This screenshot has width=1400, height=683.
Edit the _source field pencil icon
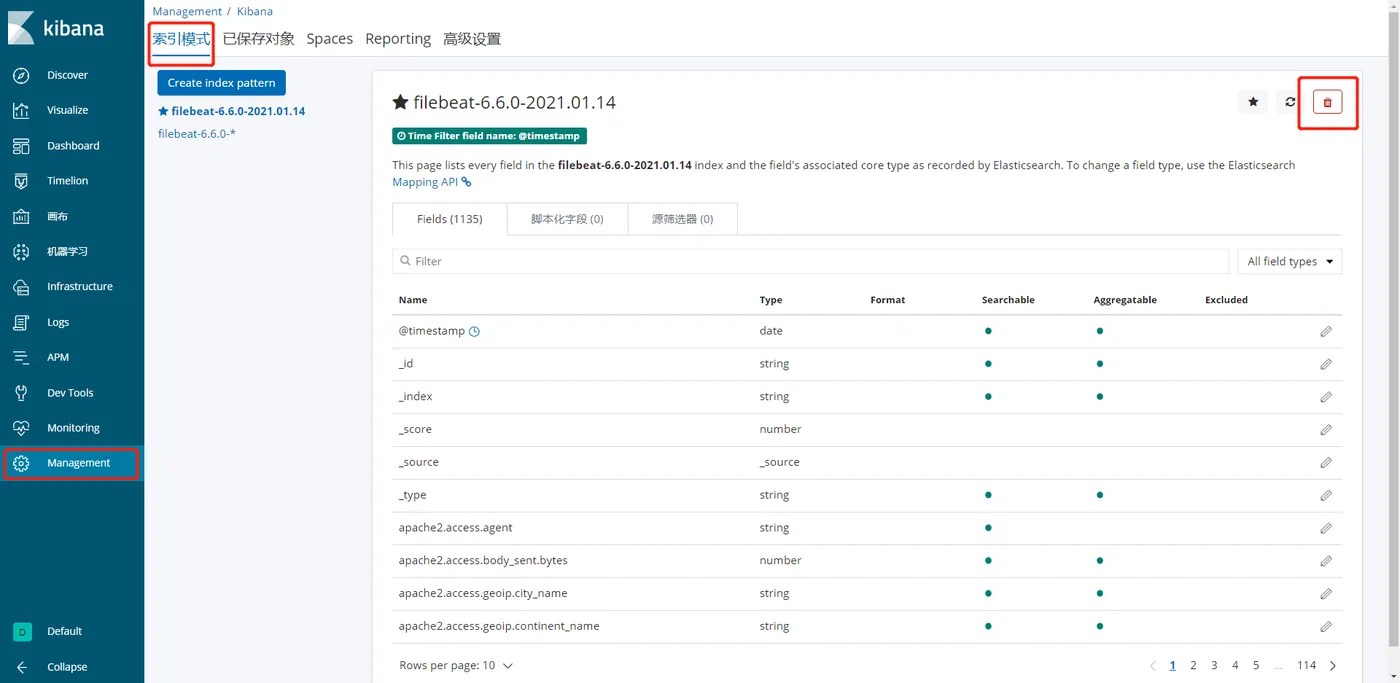tap(1326, 463)
